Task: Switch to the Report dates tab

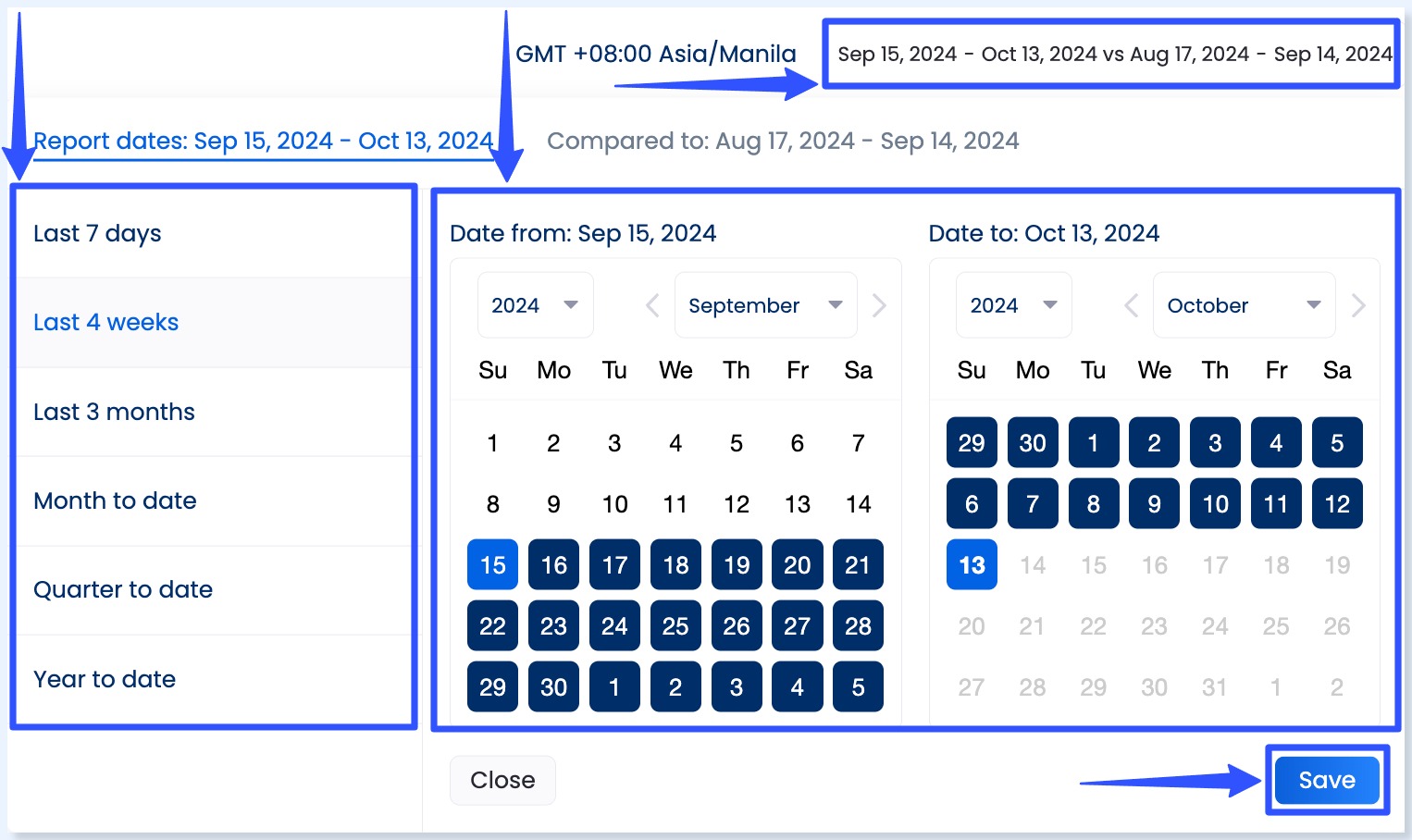Action: click(263, 141)
